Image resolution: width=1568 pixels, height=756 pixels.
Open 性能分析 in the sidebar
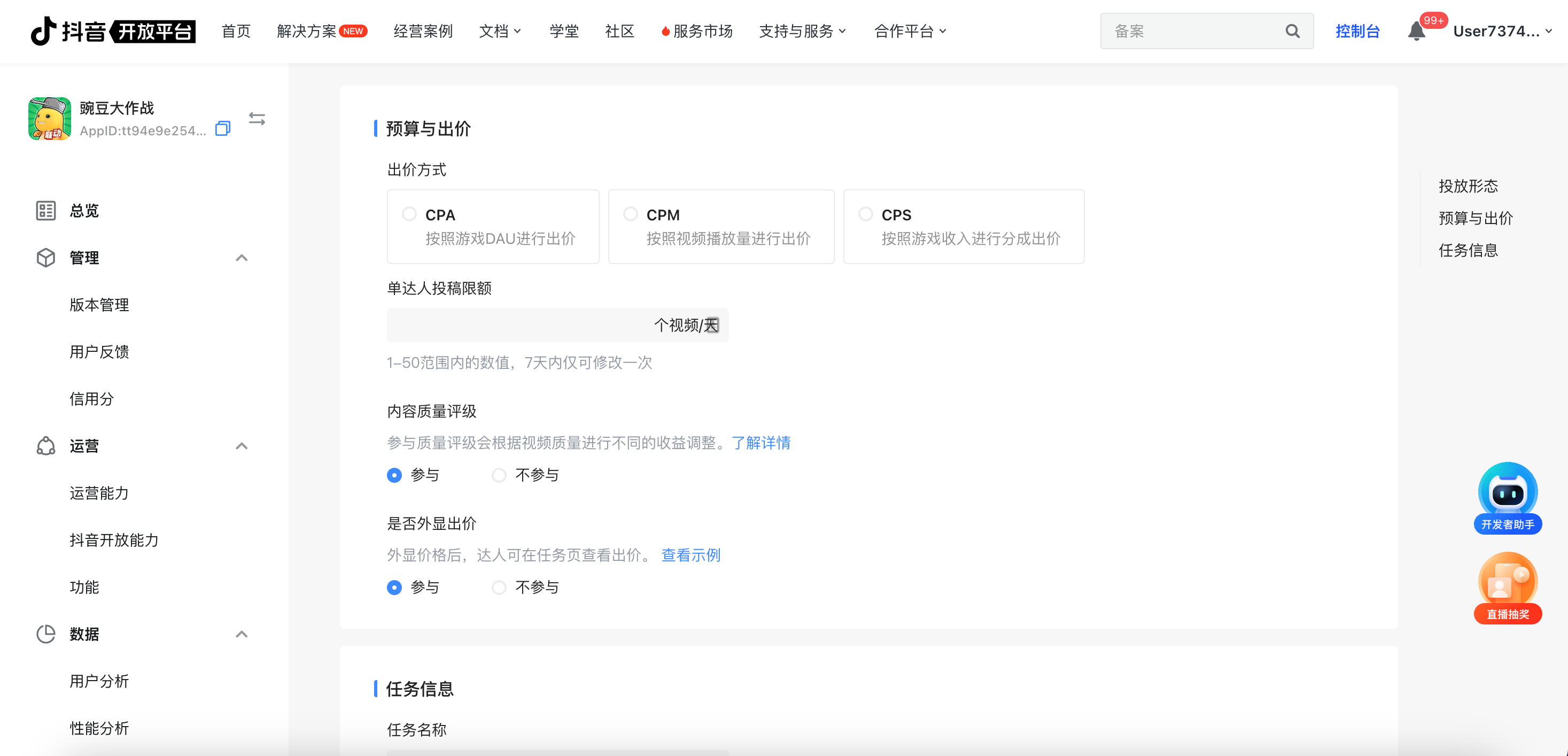pos(99,728)
